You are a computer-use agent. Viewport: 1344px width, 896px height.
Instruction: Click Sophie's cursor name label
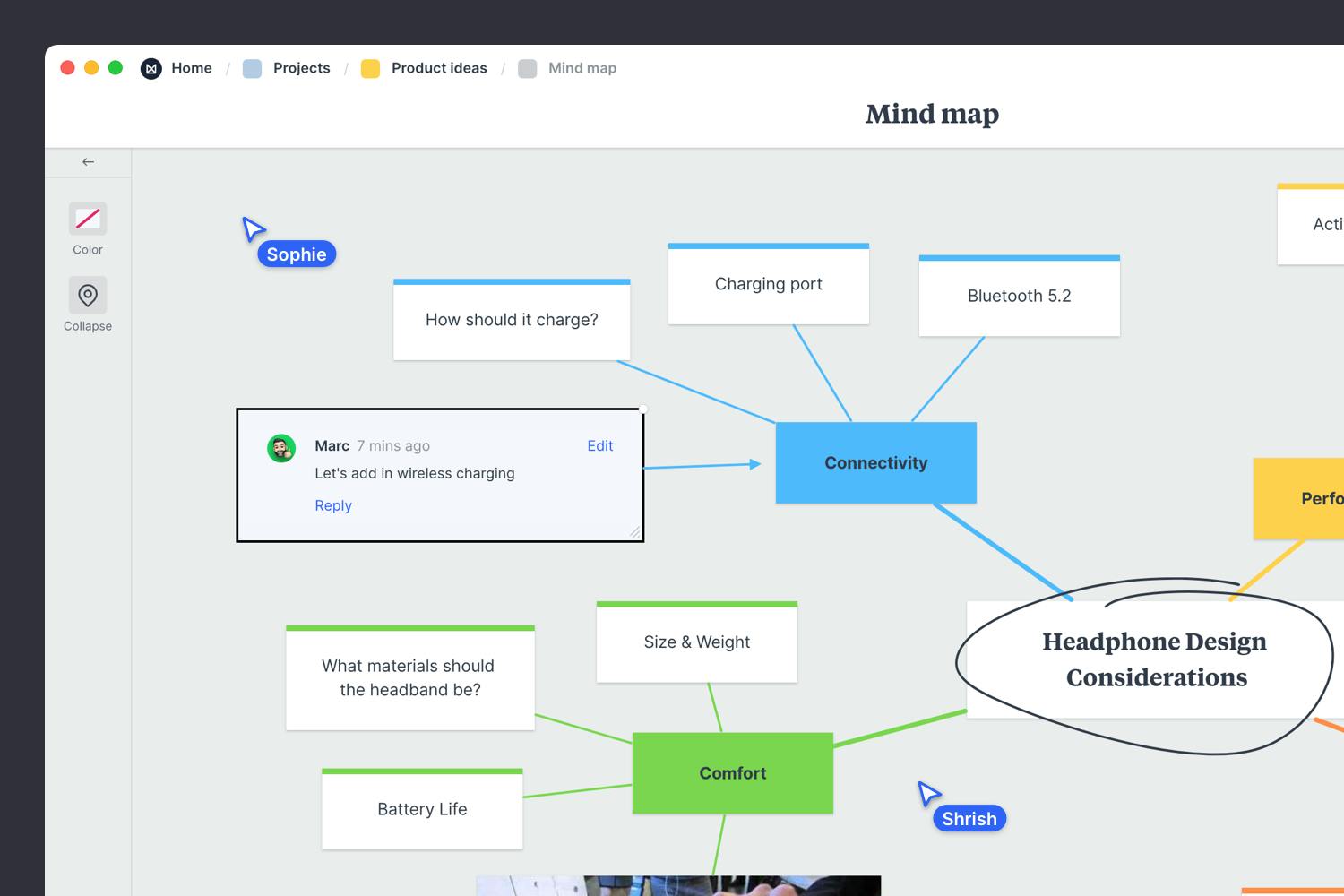[x=296, y=254]
